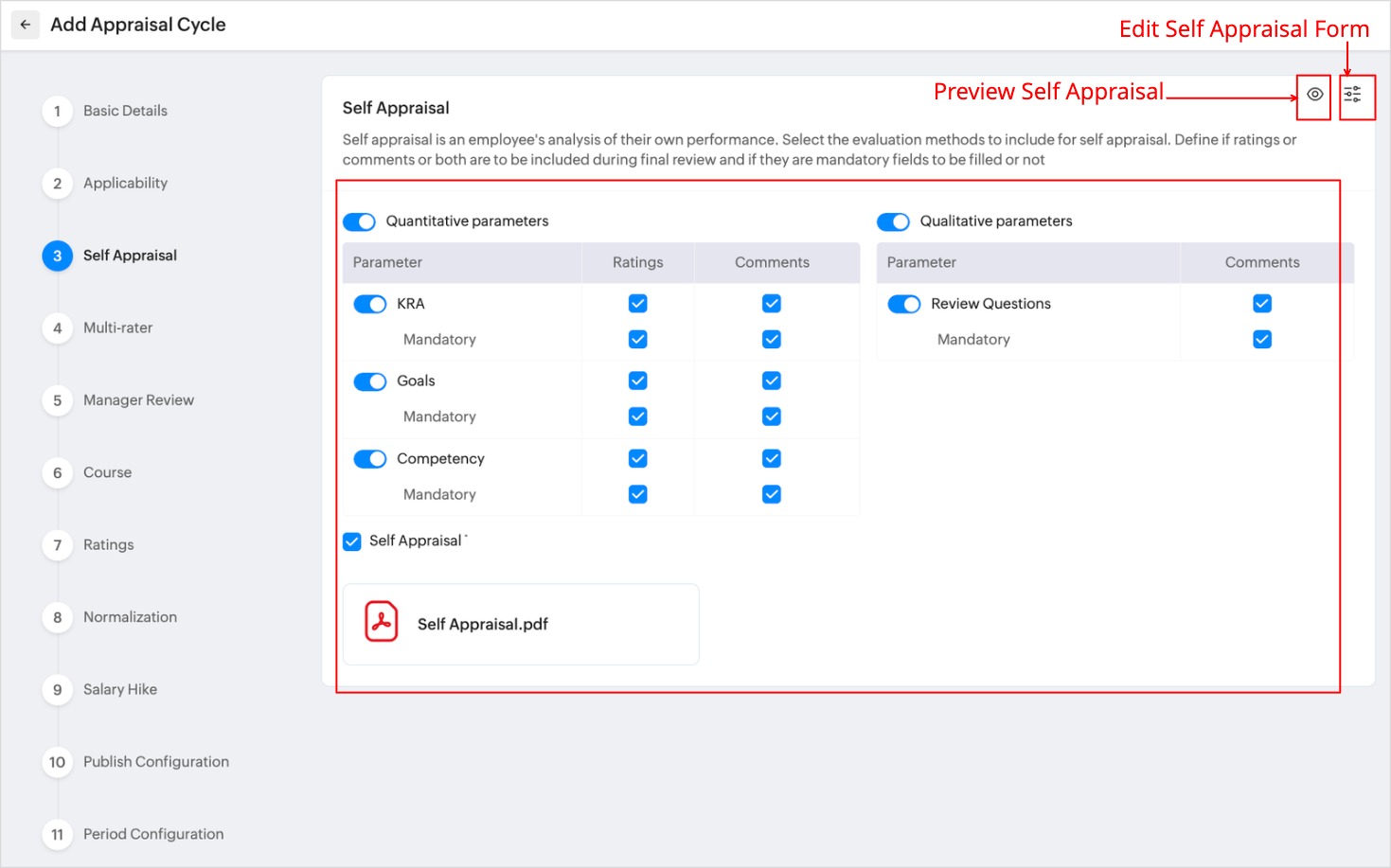
Task: Turn off the Review Questions toggle
Action: tap(904, 304)
